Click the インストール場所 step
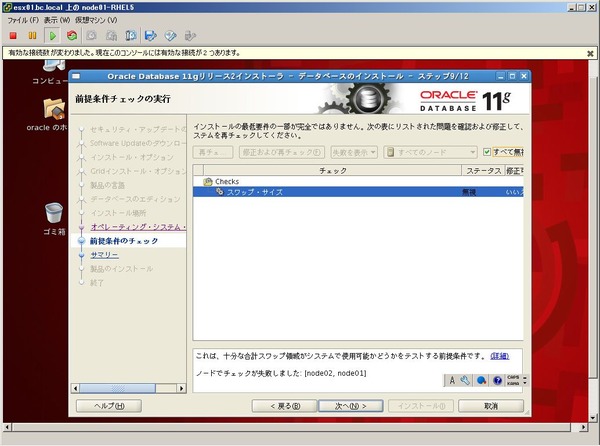Screen dimensions: 600x446 pyautogui.click(x=118, y=213)
